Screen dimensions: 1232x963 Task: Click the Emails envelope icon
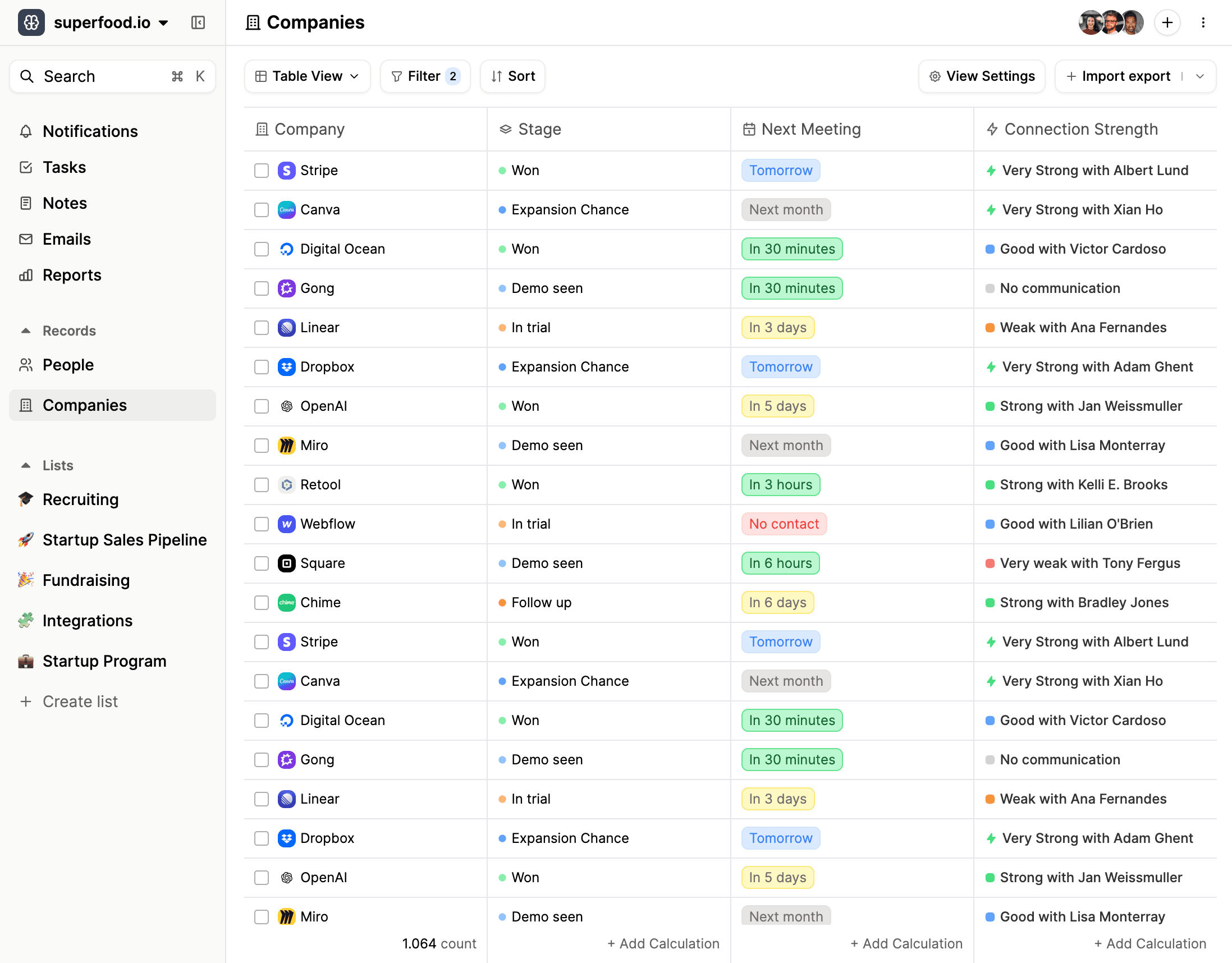(x=26, y=239)
